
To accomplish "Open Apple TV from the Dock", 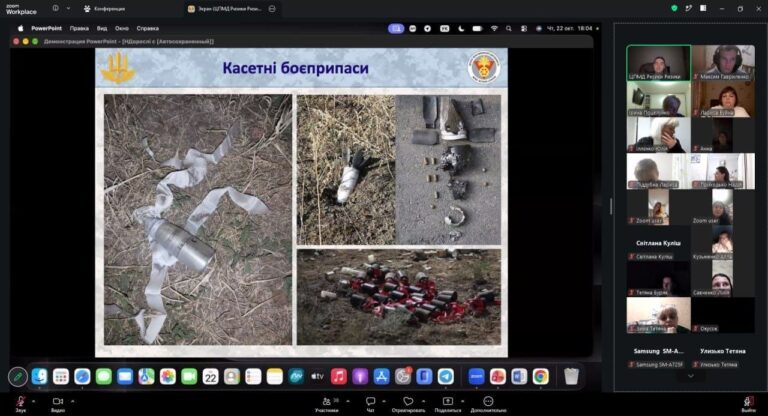I will pos(317,376).
